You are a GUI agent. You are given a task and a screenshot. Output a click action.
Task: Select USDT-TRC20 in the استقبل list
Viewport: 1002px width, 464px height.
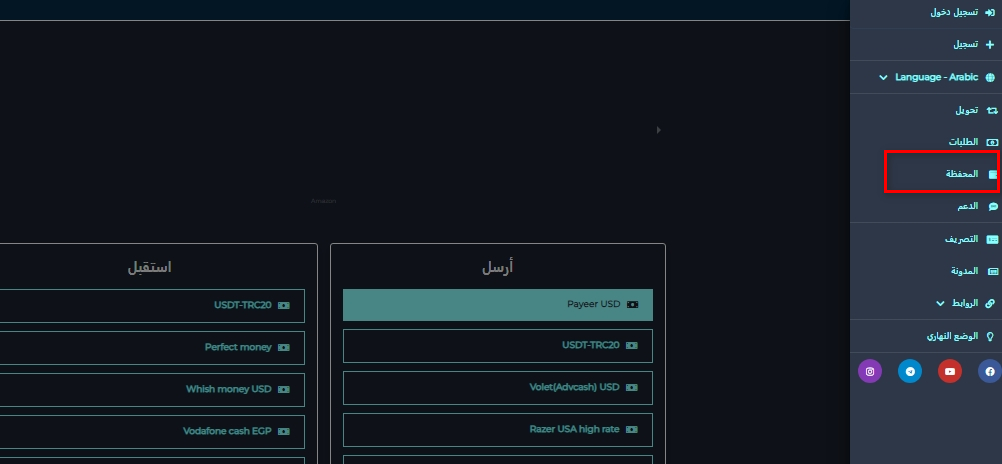(x=152, y=306)
